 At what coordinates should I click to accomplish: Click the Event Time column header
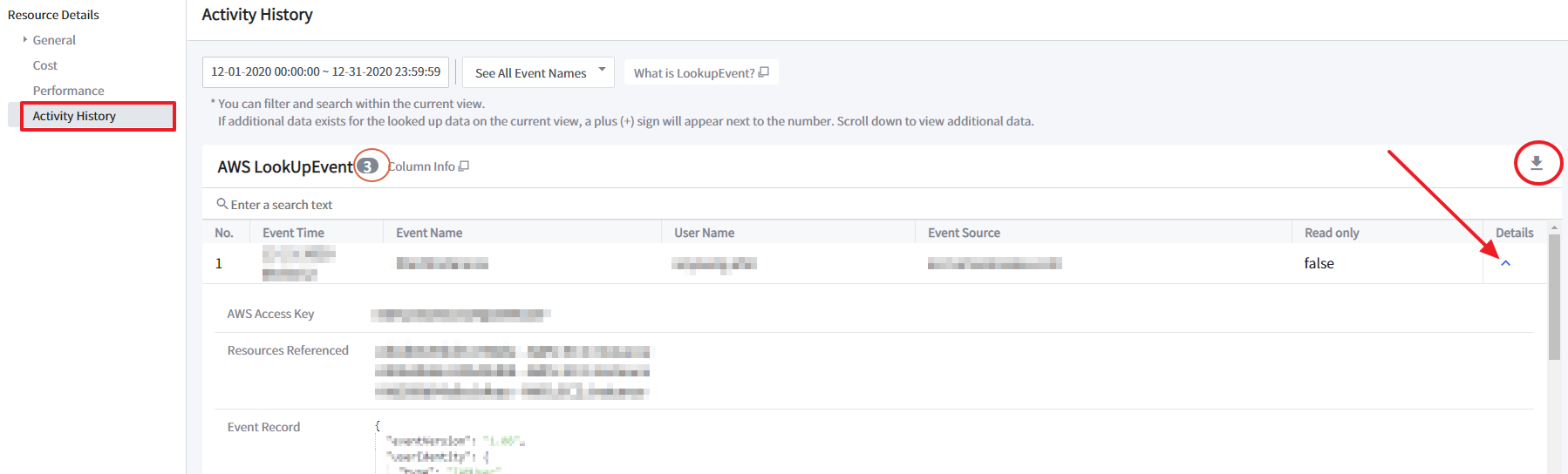pyautogui.click(x=293, y=233)
